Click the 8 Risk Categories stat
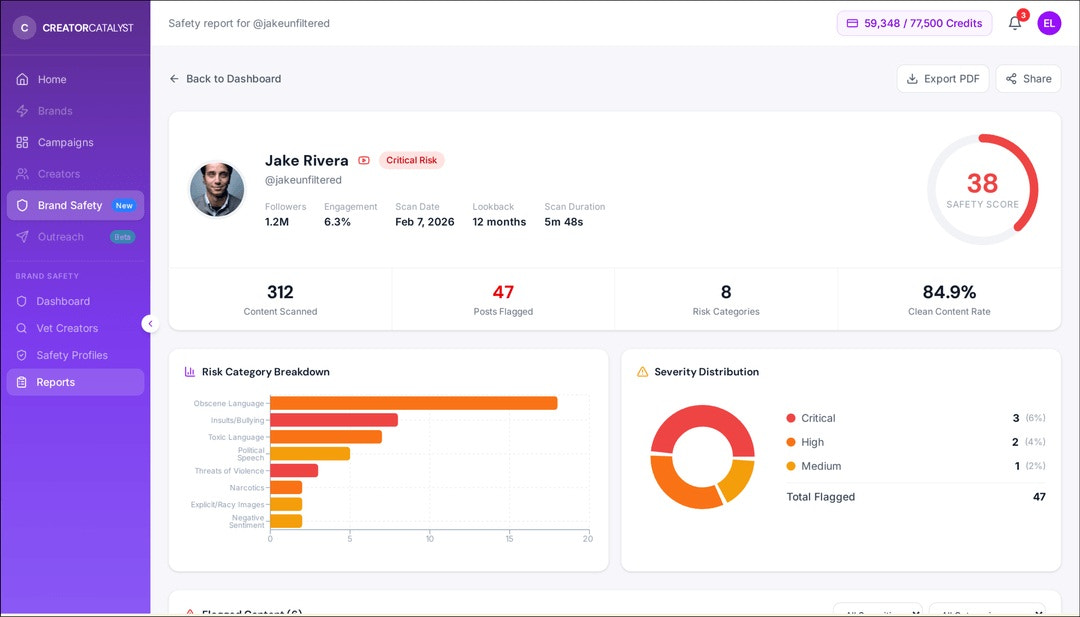Screen dimensions: 1080x617 (726, 300)
